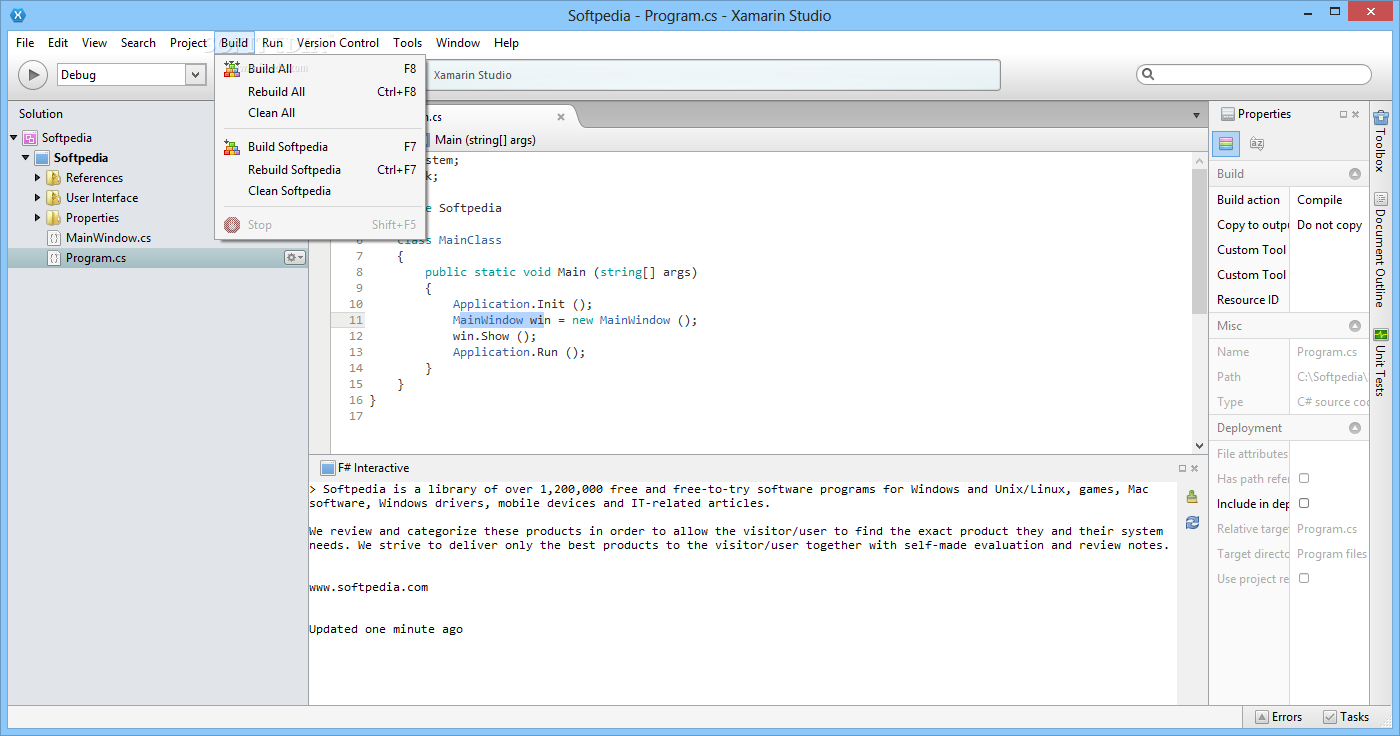Open the Debug configuration dropdown
1400x736 pixels.
coord(196,75)
